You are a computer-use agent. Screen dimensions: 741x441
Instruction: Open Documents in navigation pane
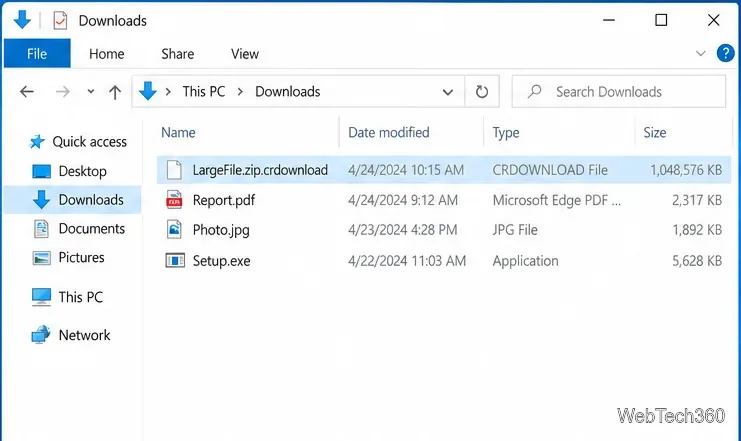pyautogui.click(x=92, y=228)
